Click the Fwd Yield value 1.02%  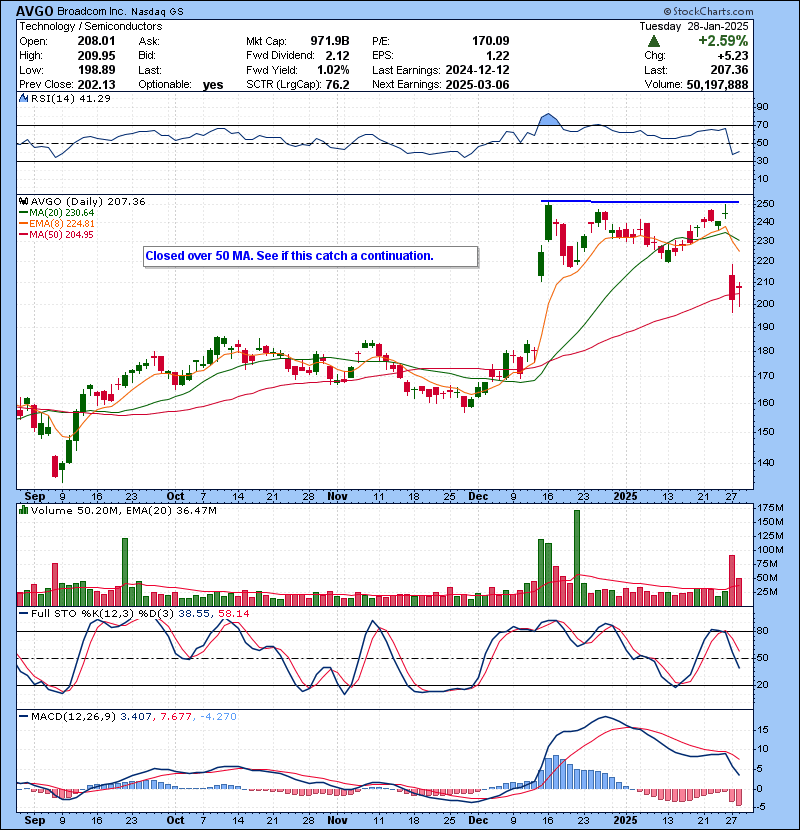point(333,70)
